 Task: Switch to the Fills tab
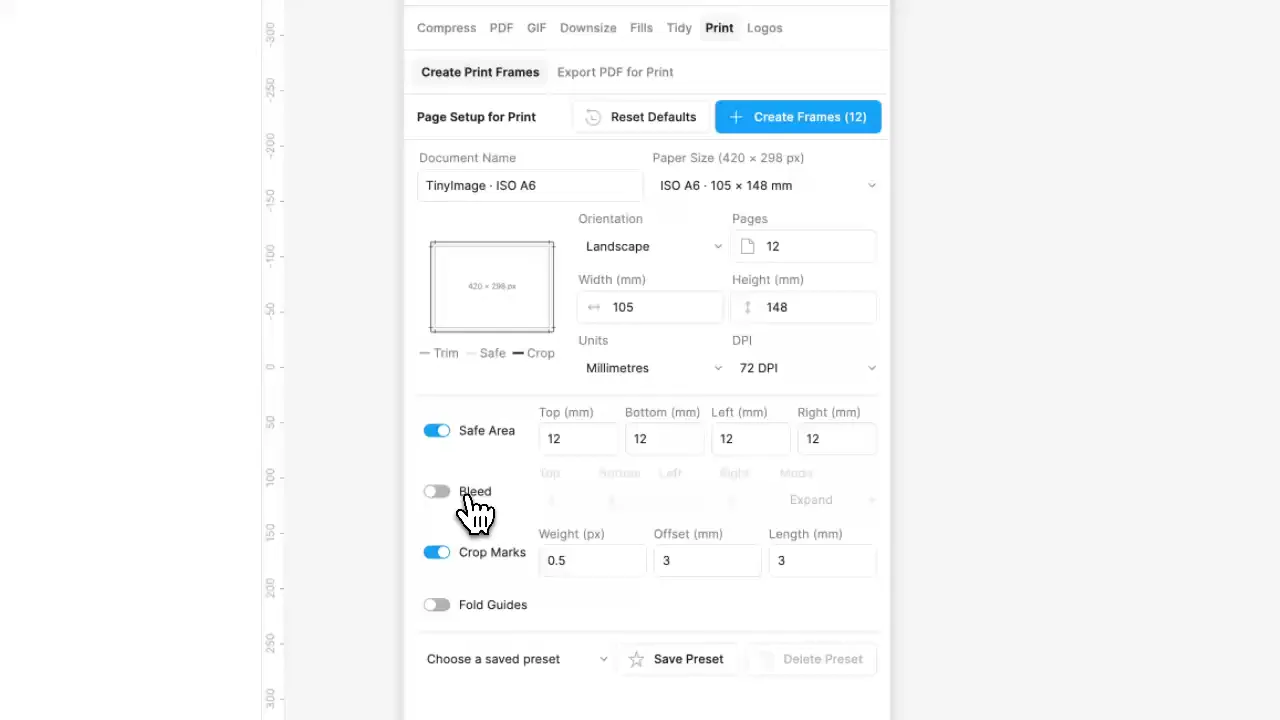(641, 28)
